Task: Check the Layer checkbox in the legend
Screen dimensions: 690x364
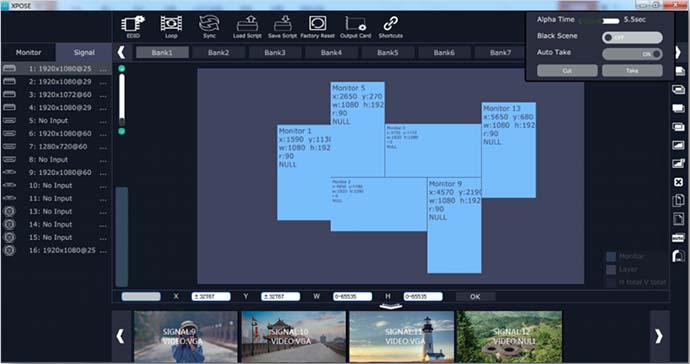Action: click(x=611, y=269)
